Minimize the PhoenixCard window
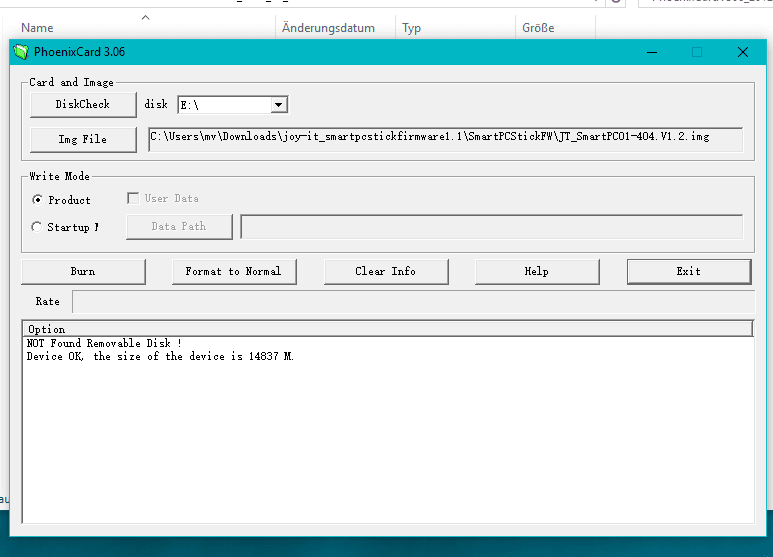 652,52
